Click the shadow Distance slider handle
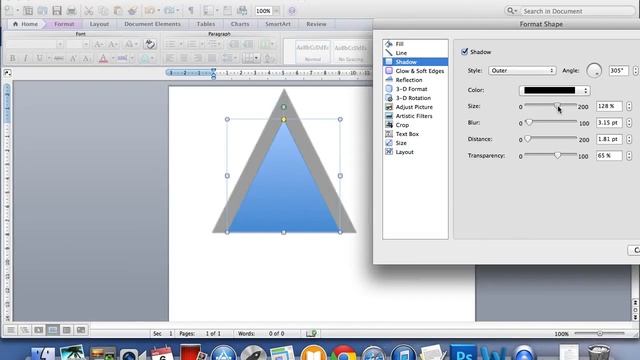The height and width of the screenshot is (360, 640). tap(528, 139)
